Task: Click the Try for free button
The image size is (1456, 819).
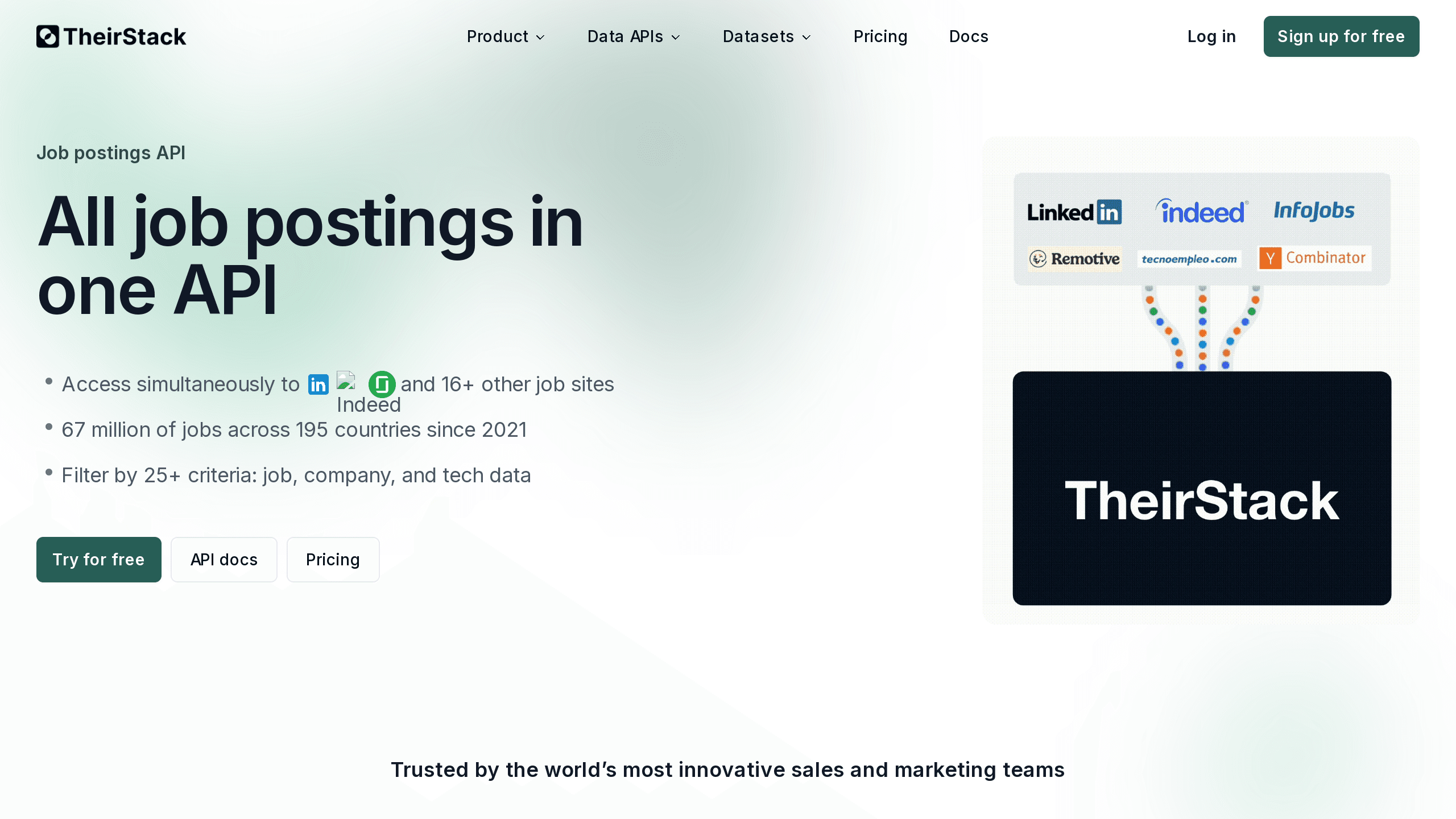Action: point(98,559)
